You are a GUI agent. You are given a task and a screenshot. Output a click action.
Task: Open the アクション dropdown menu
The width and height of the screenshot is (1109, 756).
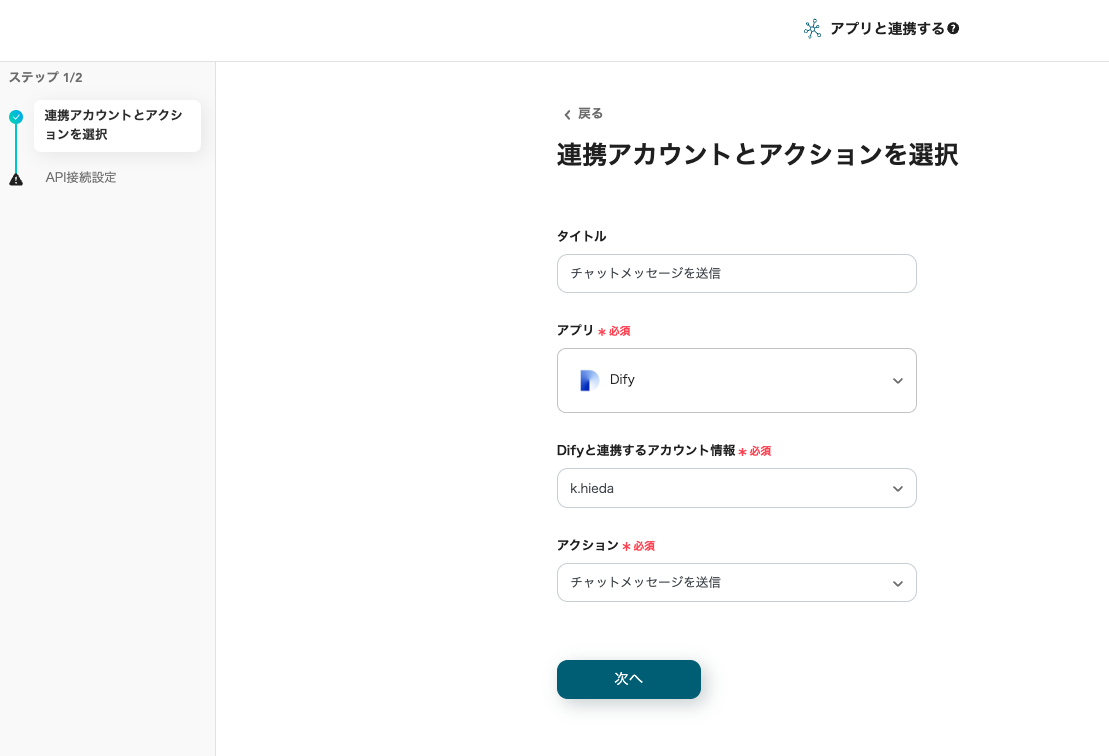click(736, 582)
